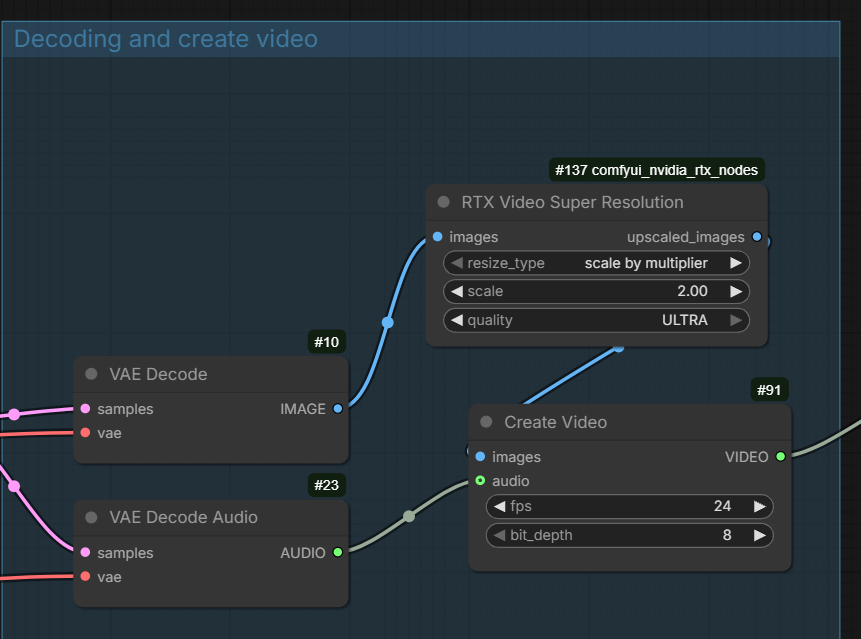Image resolution: width=861 pixels, height=639 pixels.
Task: Increase fps with right arrow
Action: 759,506
